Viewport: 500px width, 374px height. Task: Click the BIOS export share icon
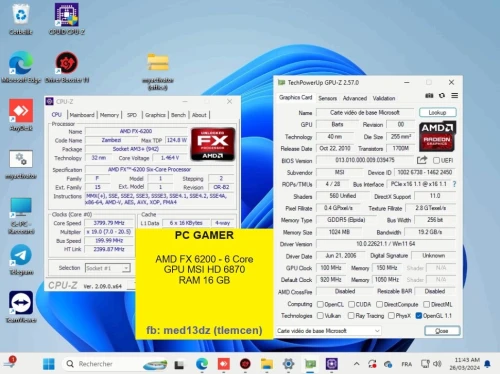(422, 160)
